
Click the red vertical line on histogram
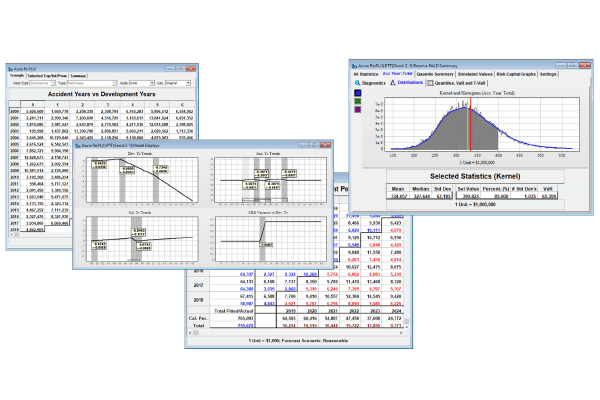[x=471, y=126]
